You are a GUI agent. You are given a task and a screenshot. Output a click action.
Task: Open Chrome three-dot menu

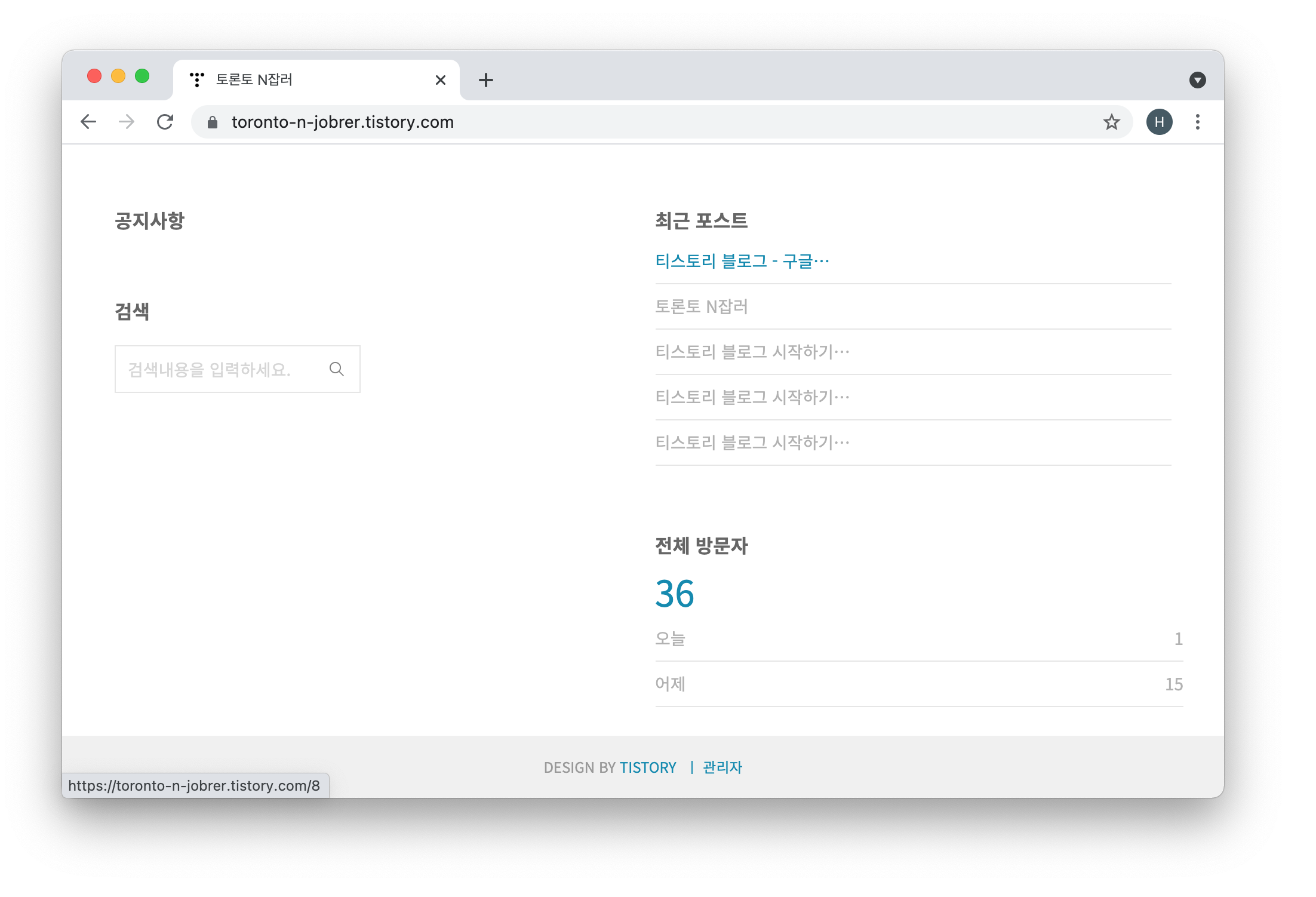pos(1197,122)
